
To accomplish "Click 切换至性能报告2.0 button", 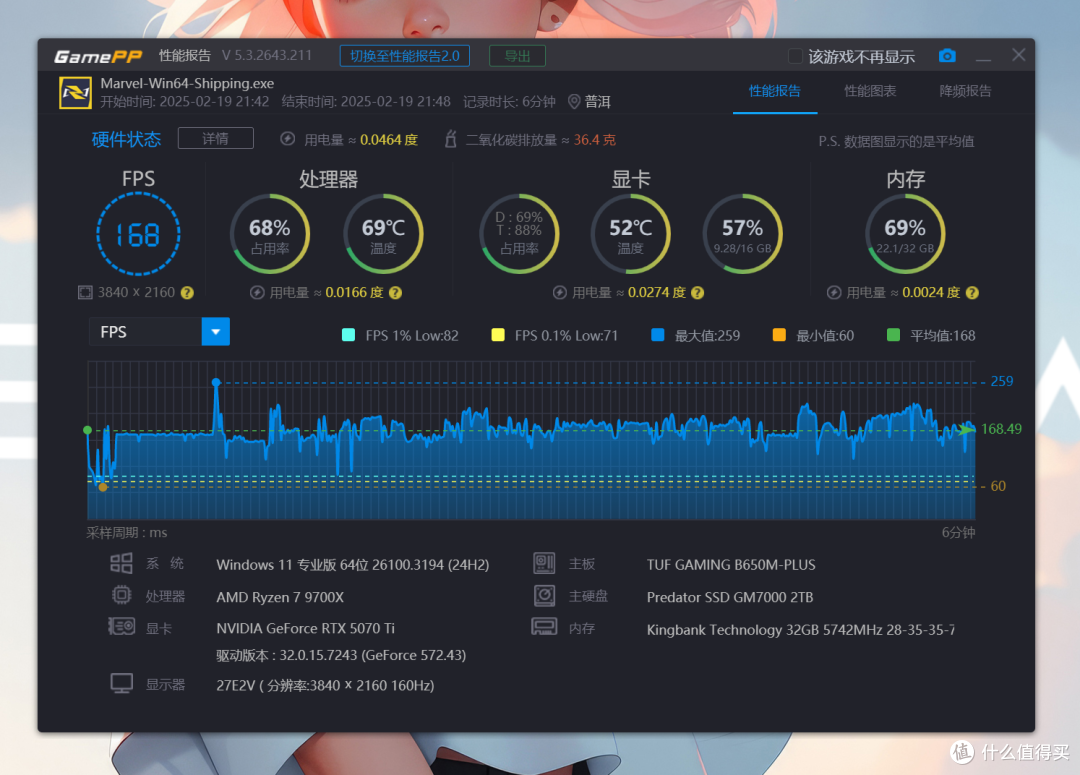I will tap(405, 56).
